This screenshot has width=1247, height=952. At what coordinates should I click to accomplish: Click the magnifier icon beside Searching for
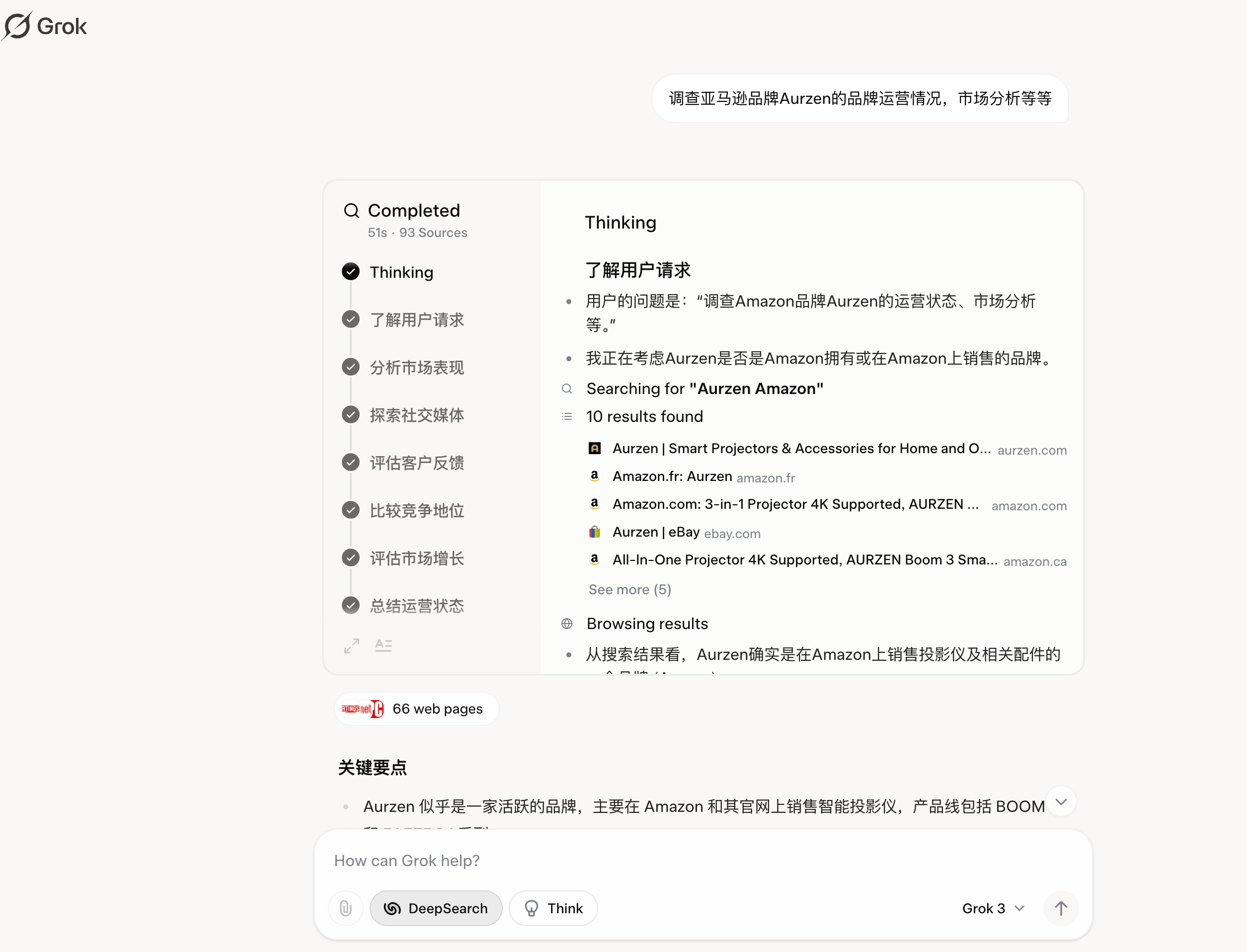566,389
